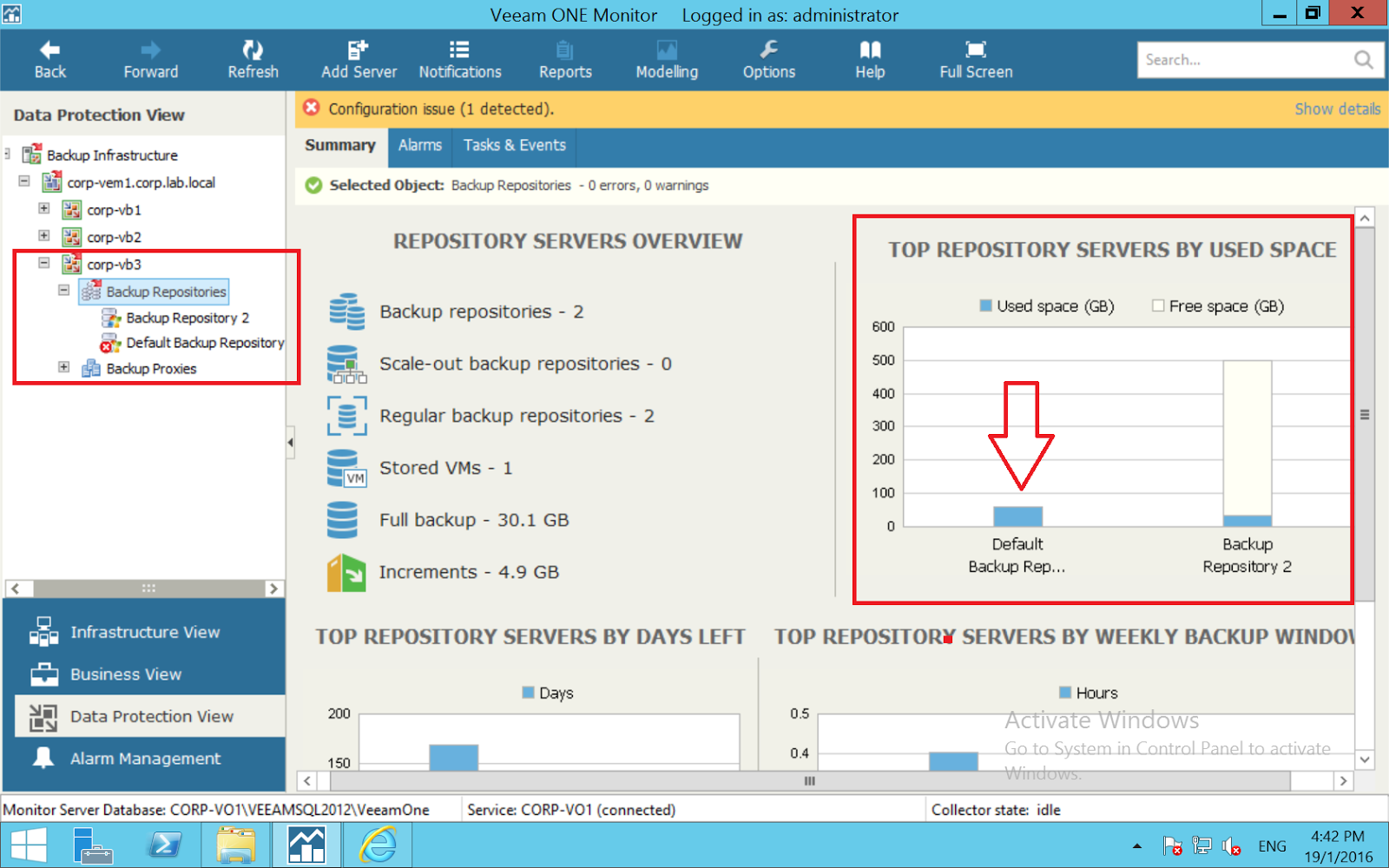The width and height of the screenshot is (1389, 868).
Task: Select the corp-vb3 server node
Action: [114, 265]
